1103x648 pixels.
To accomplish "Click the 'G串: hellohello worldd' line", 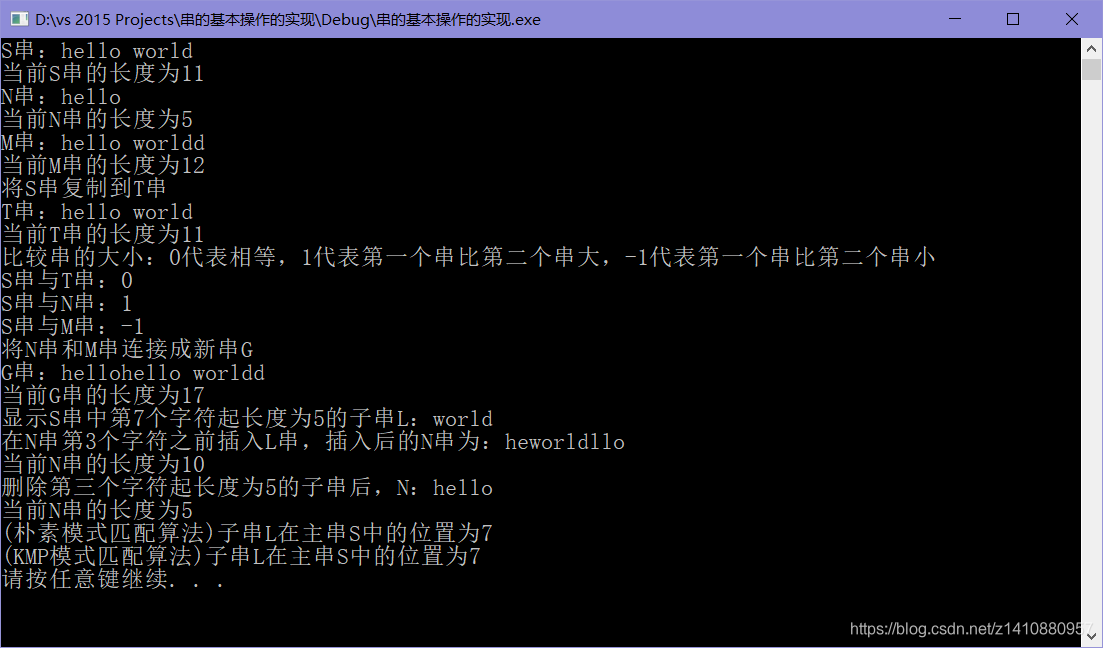I will 133,372.
